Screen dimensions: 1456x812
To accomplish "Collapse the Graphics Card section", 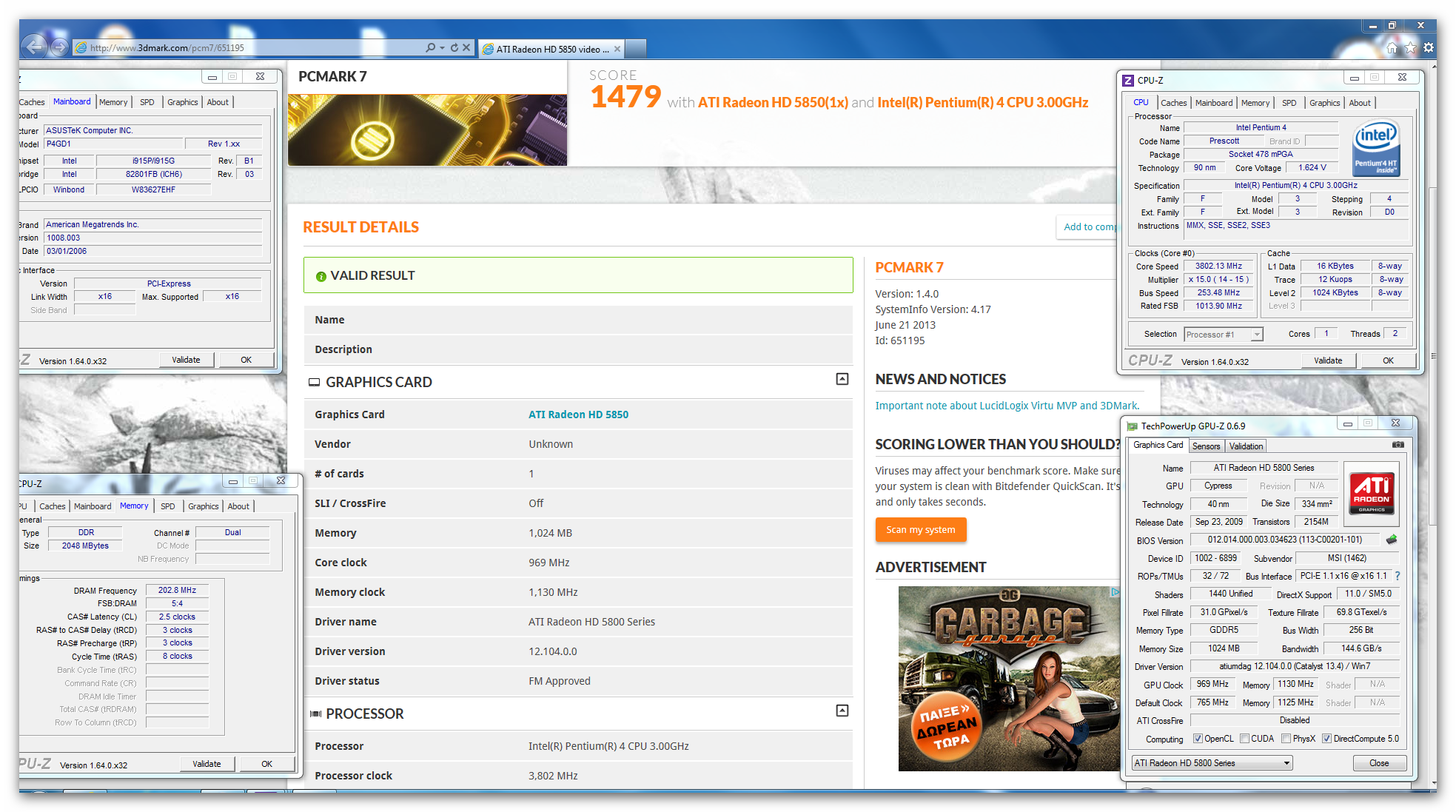I will tap(842, 379).
